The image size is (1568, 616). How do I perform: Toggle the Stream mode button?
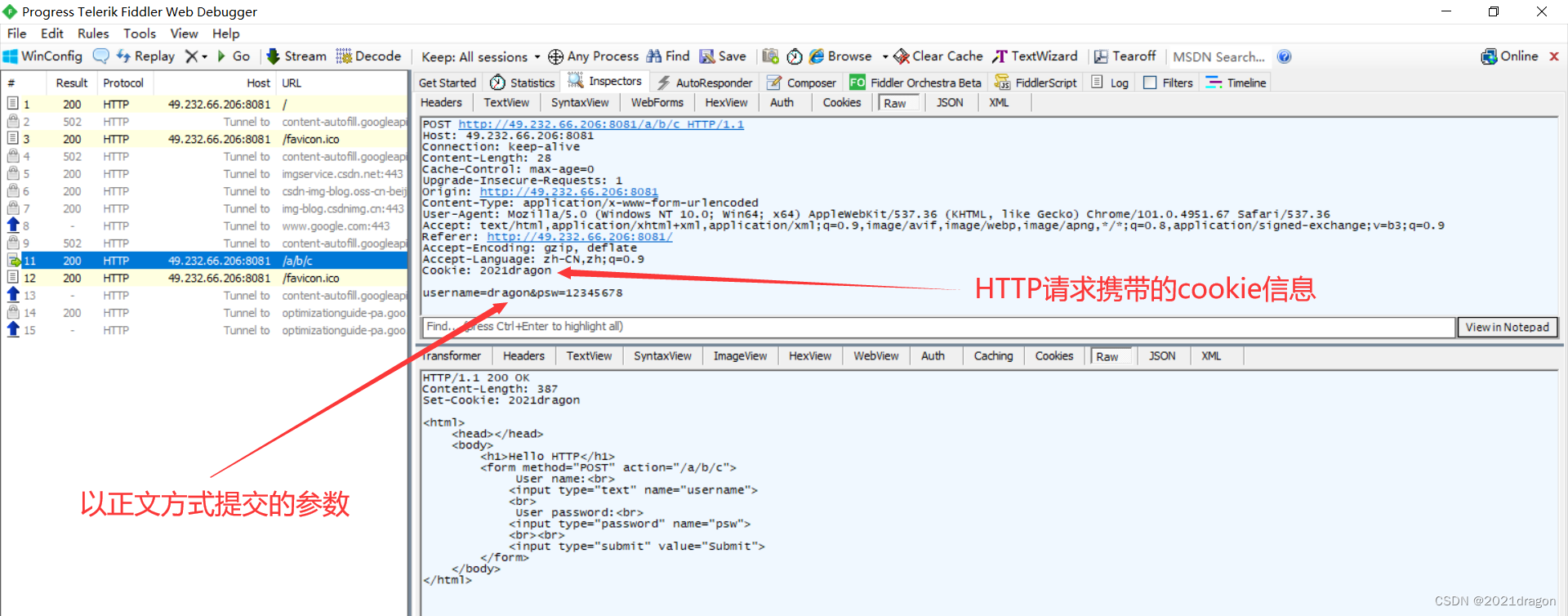(296, 56)
